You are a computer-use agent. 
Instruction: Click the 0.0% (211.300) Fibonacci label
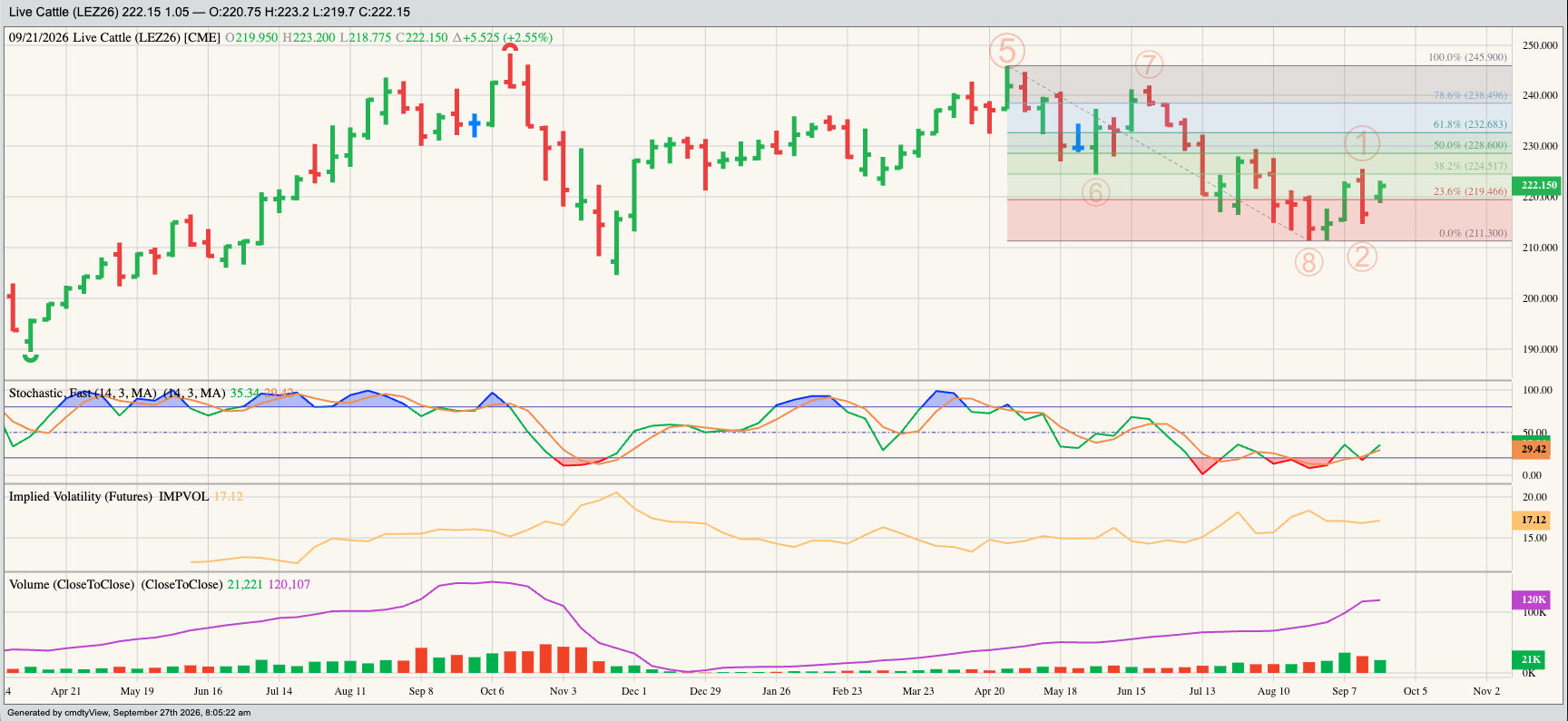pyautogui.click(x=1473, y=233)
